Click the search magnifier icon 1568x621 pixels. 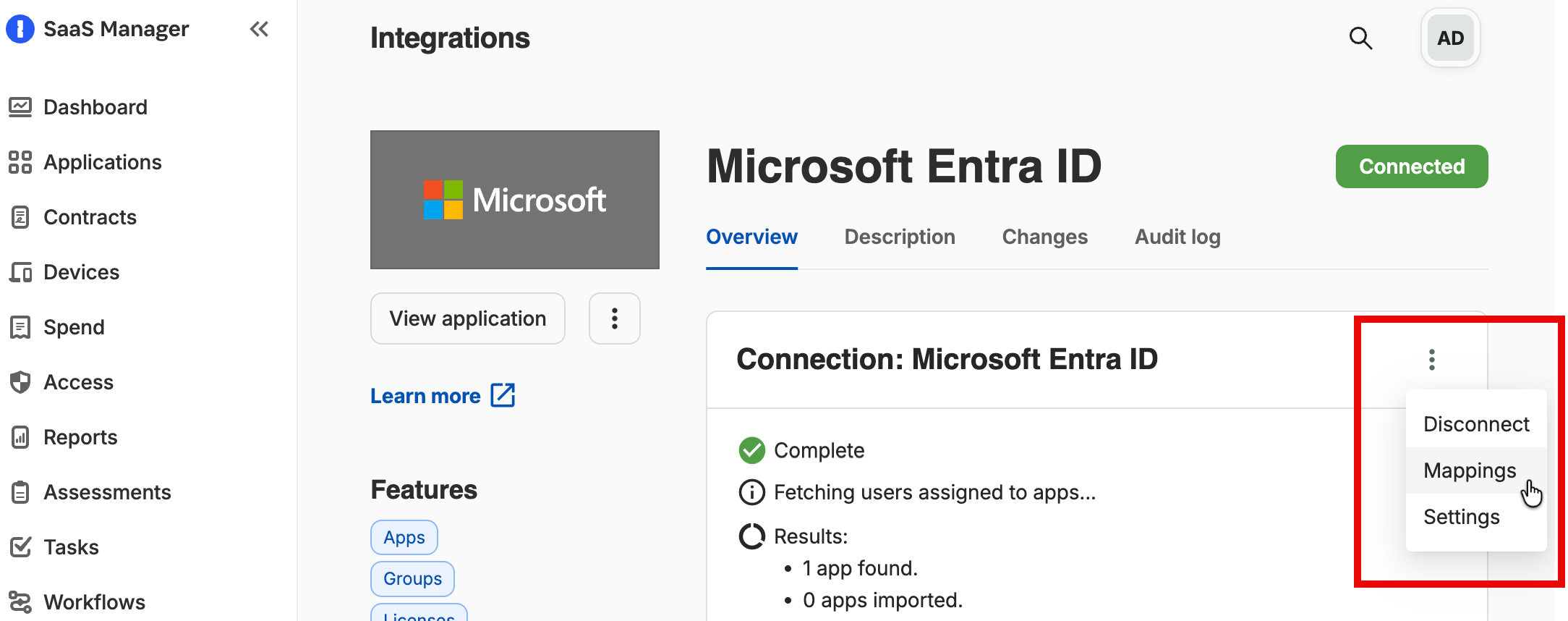point(1360,38)
